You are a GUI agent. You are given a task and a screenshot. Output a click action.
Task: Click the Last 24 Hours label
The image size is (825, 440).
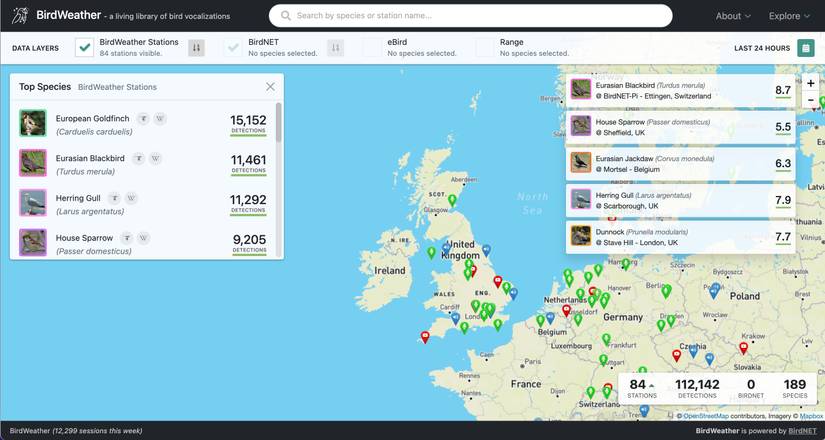(762, 48)
